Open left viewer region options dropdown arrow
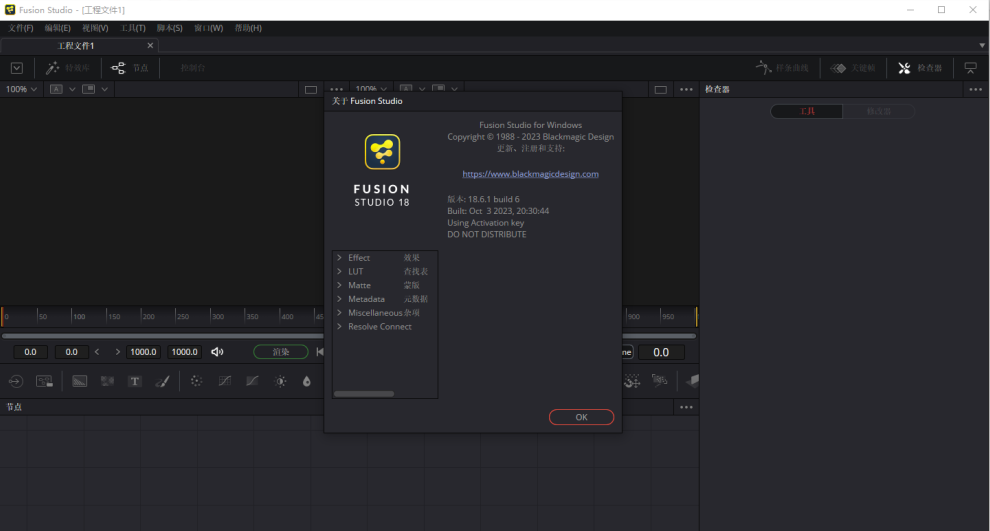 (x=104, y=89)
